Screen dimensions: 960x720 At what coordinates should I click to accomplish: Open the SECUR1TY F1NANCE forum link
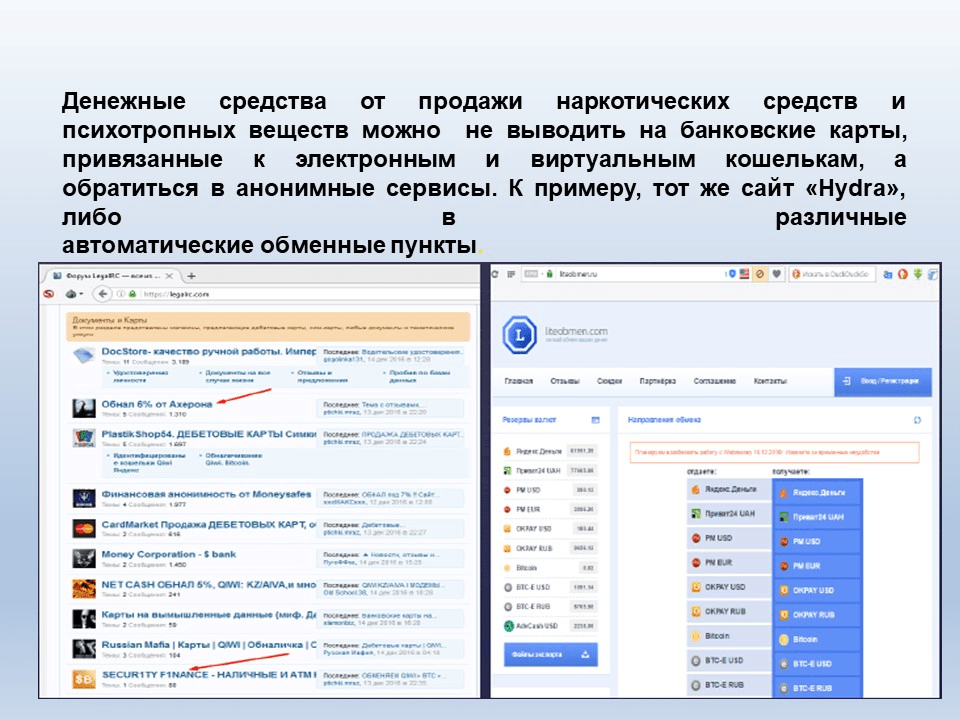[x=208, y=675]
